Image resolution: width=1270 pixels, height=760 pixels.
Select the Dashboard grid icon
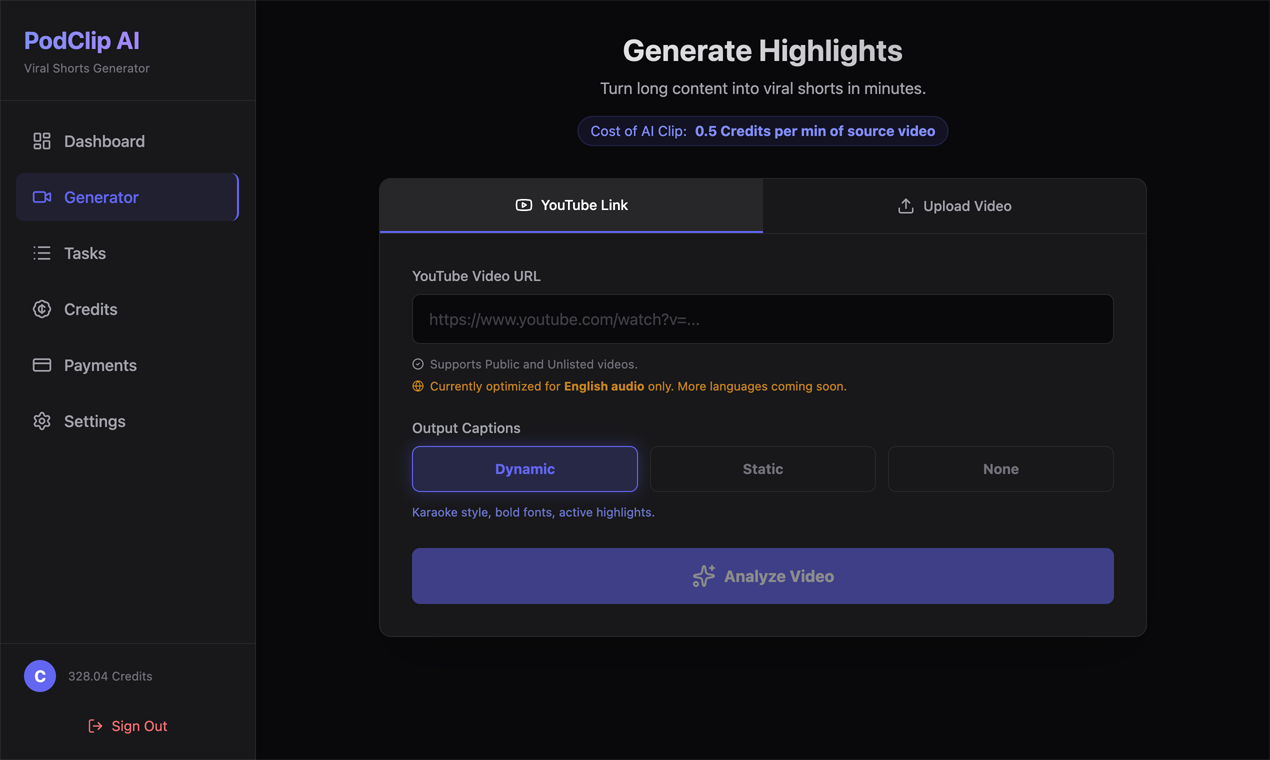pyautogui.click(x=41, y=141)
